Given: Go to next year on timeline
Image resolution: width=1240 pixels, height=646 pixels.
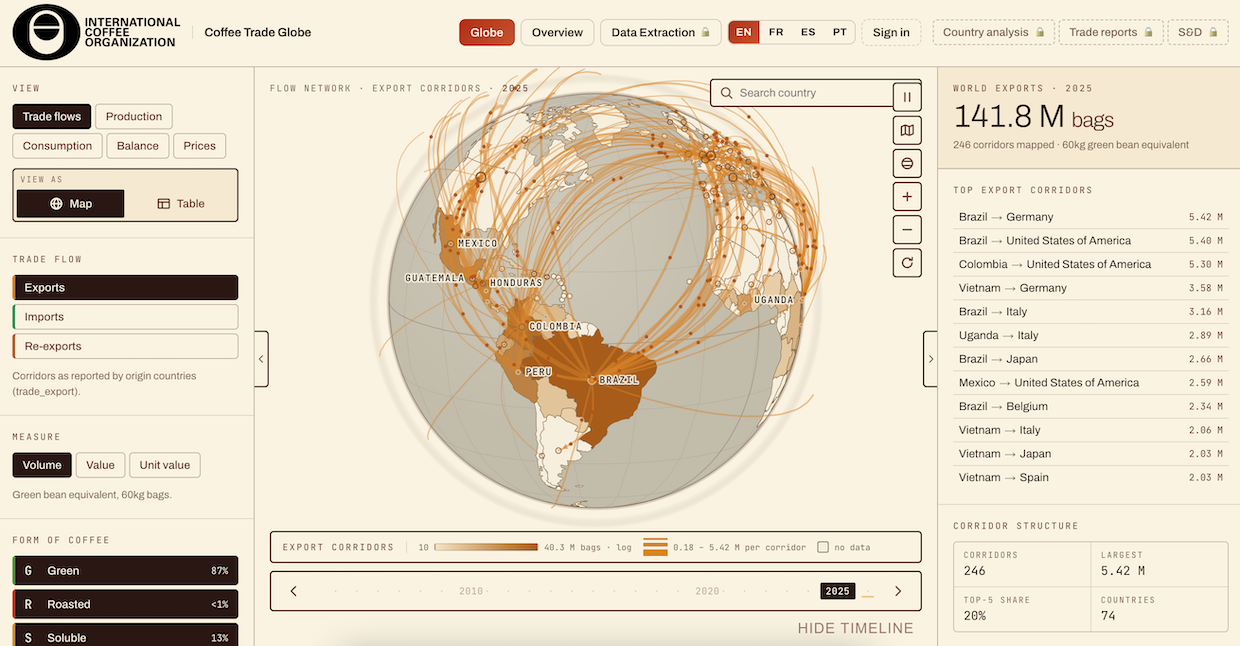Looking at the screenshot, I should 898,591.
